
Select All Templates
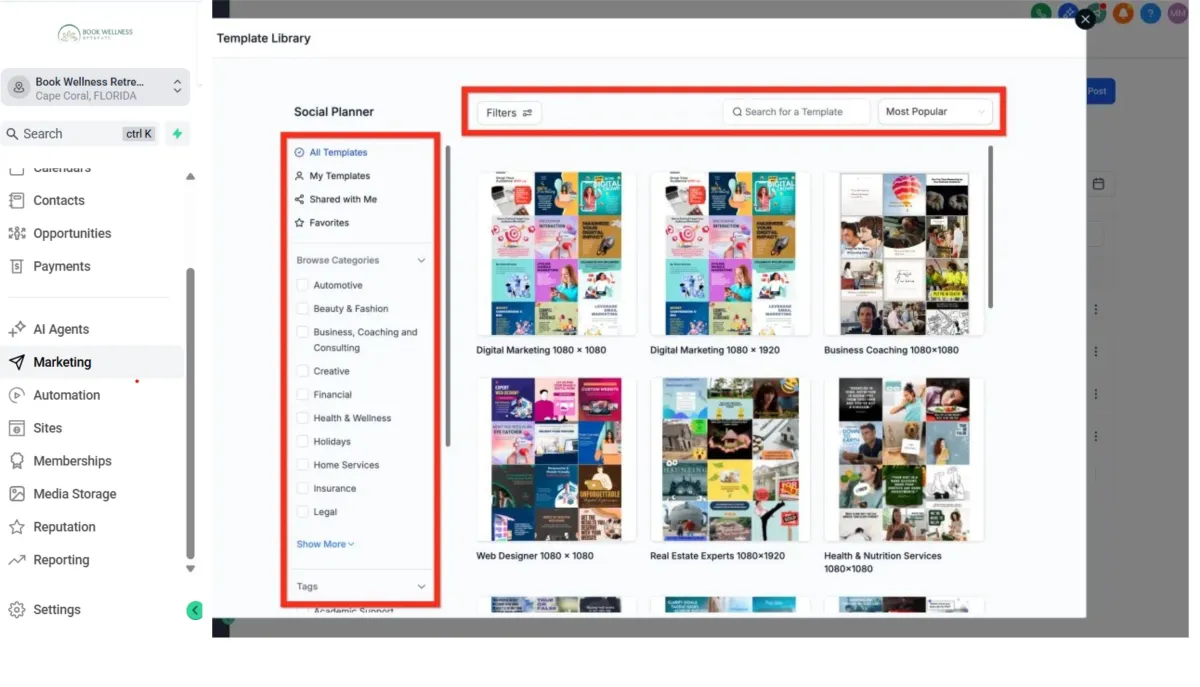(x=331, y=153)
